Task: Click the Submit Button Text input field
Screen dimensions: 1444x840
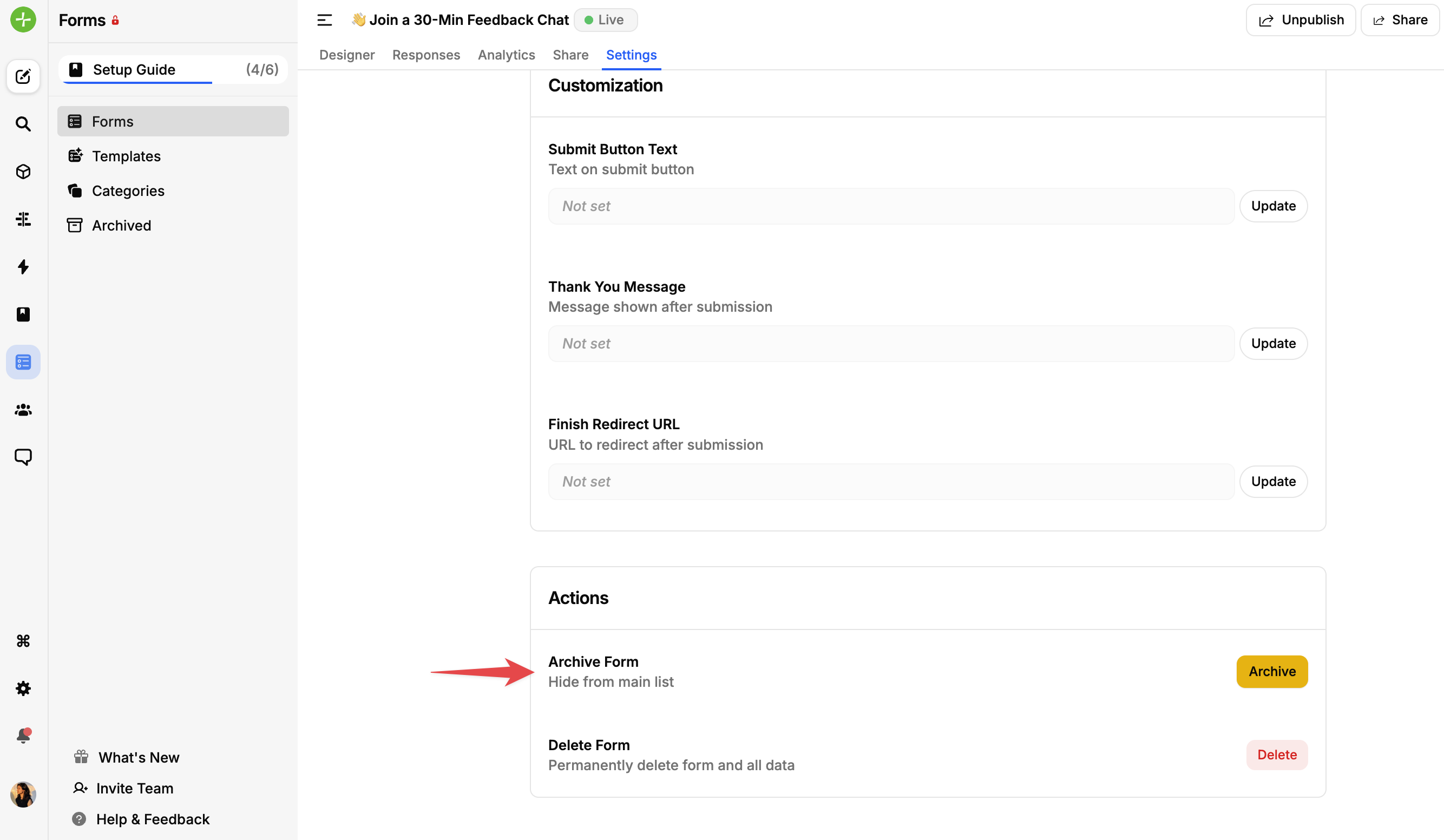Action: (891, 206)
